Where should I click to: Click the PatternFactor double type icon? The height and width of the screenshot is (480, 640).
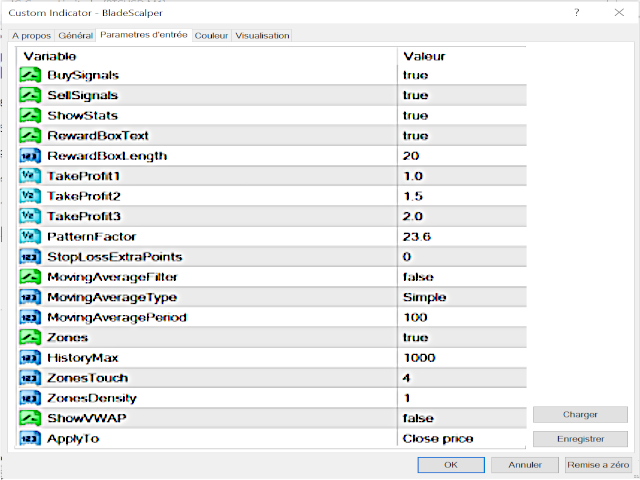pos(29,237)
